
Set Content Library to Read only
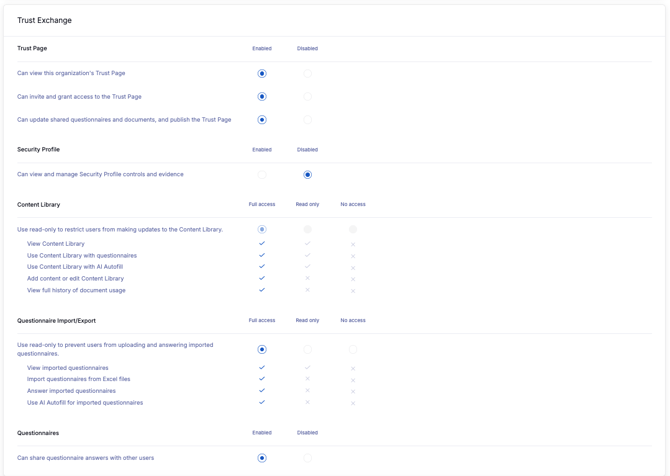[x=307, y=230]
